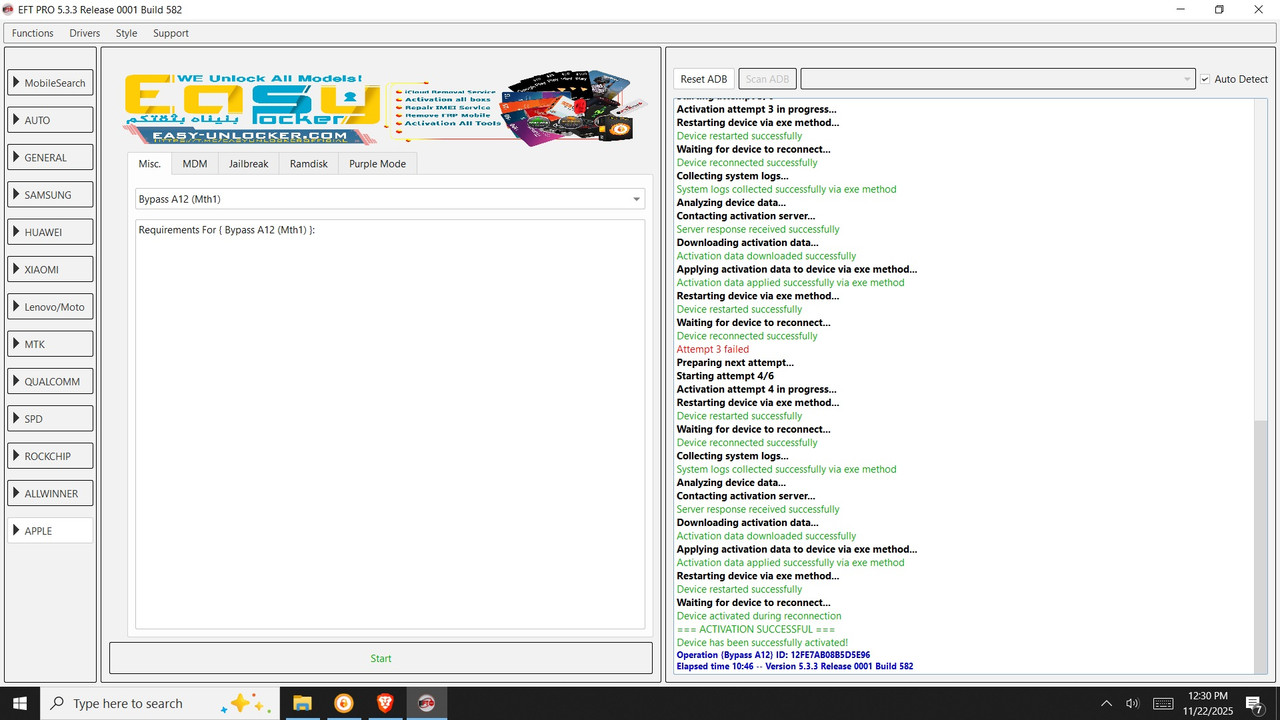Open File Explorer from the taskbar

(x=302, y=703)
